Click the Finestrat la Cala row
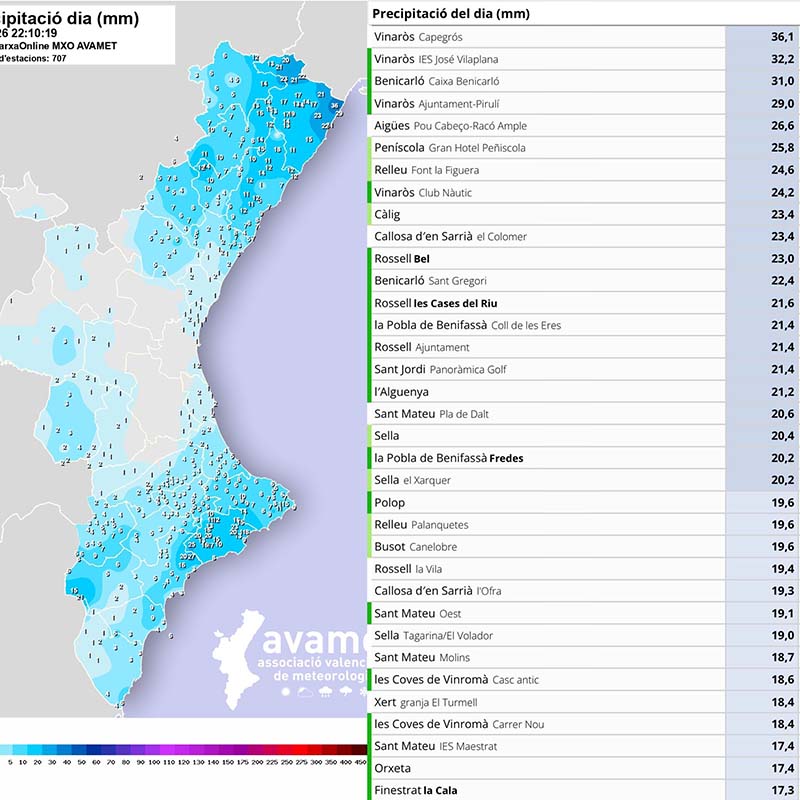Screen dimensions: 800x800 tap(545, 790)
